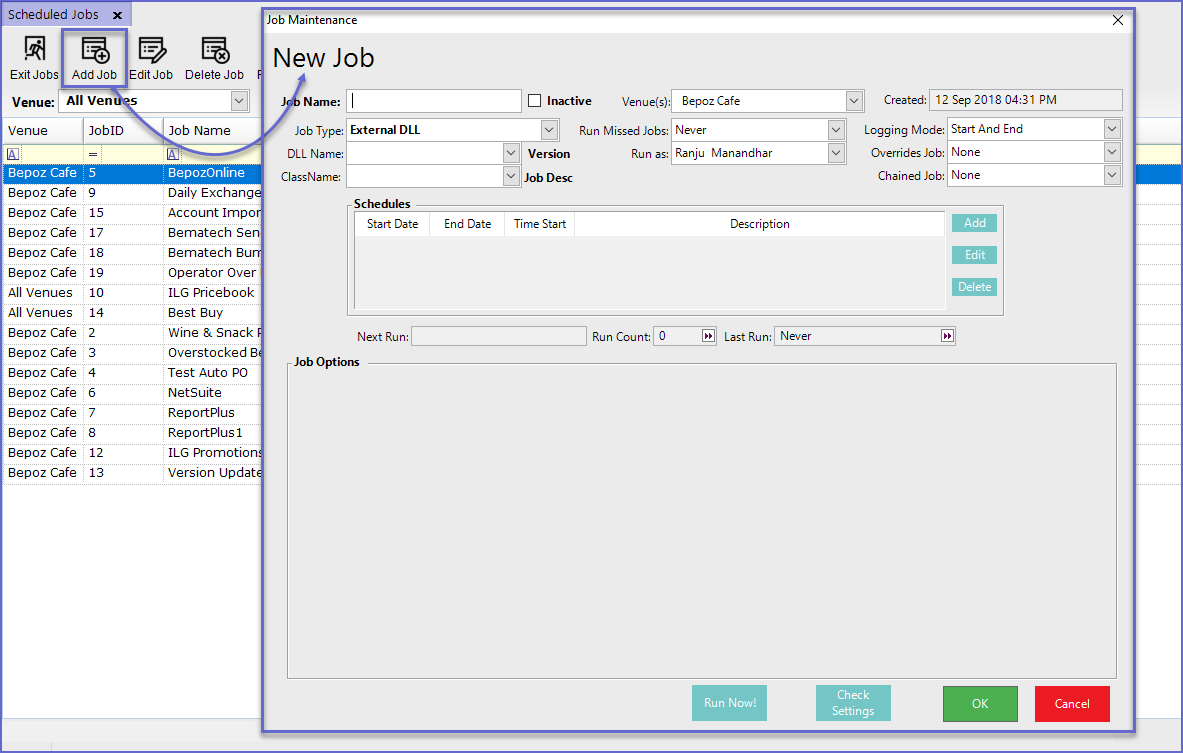1183x753 pixels.
Task: Open the Venue(s) dropdown in dialog
Action: (x=854, y=101)
